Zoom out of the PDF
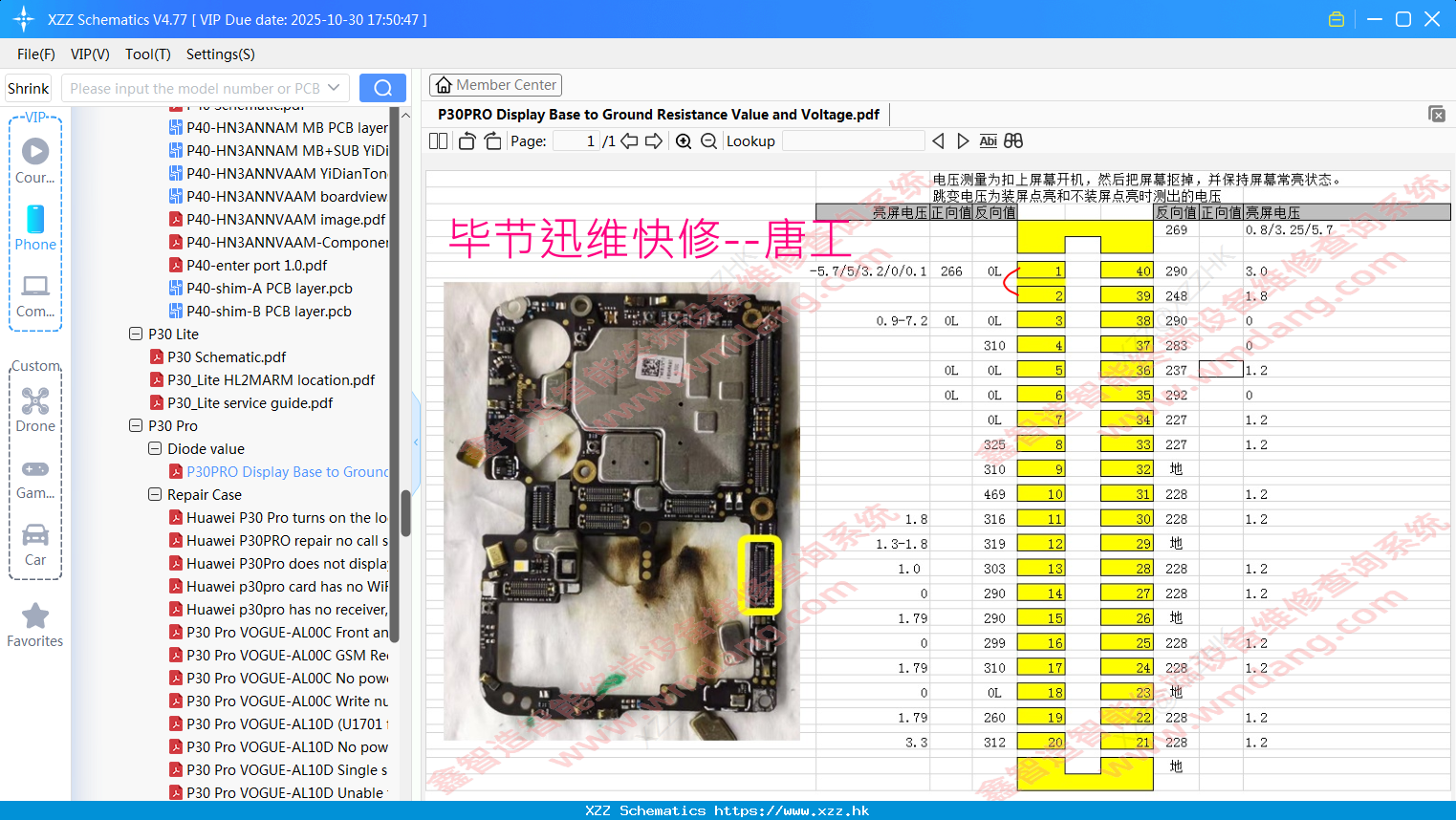This screenshot has width=1456, height=820. click(x=708, y=140)
